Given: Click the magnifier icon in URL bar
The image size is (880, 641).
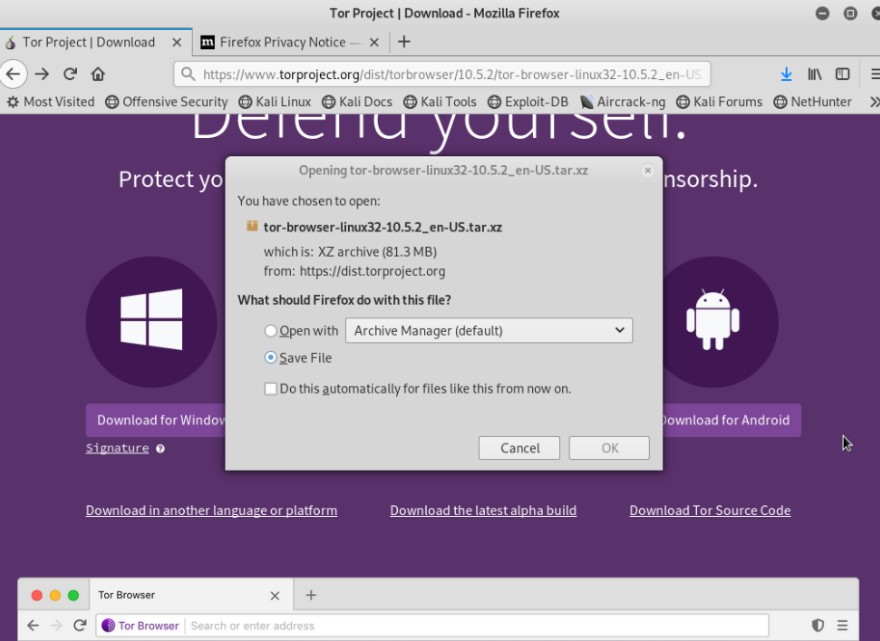Looking at the screenshot, I should click(188, 74).
